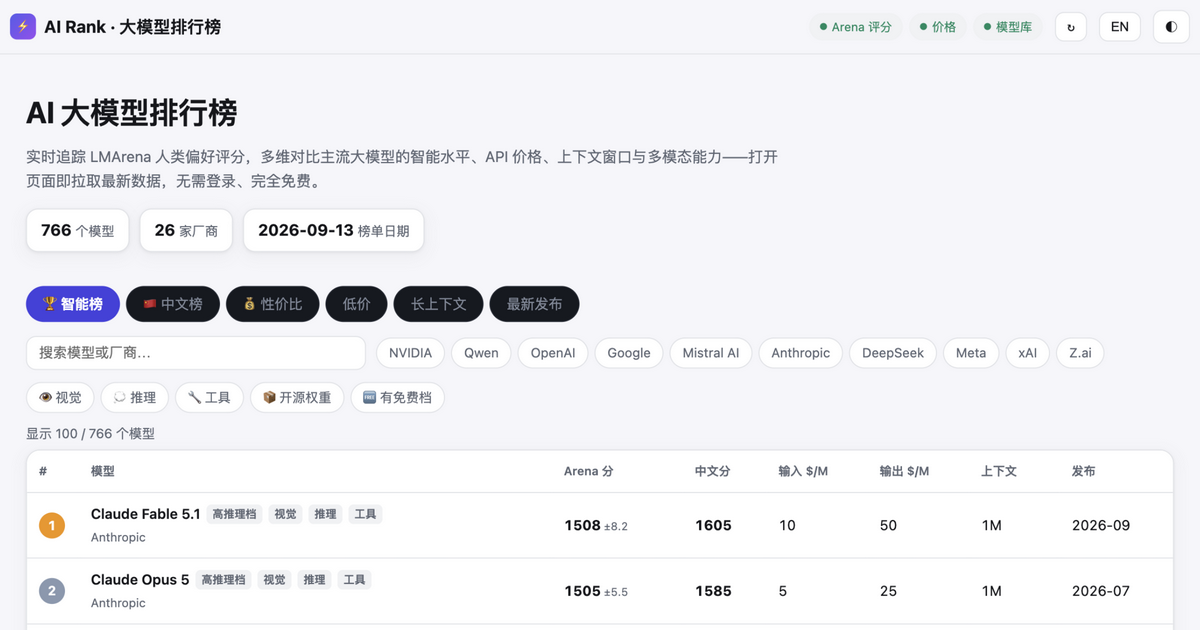
Task: Filter by Anthropic vendor chip
Action: click(x=801, y=353)
